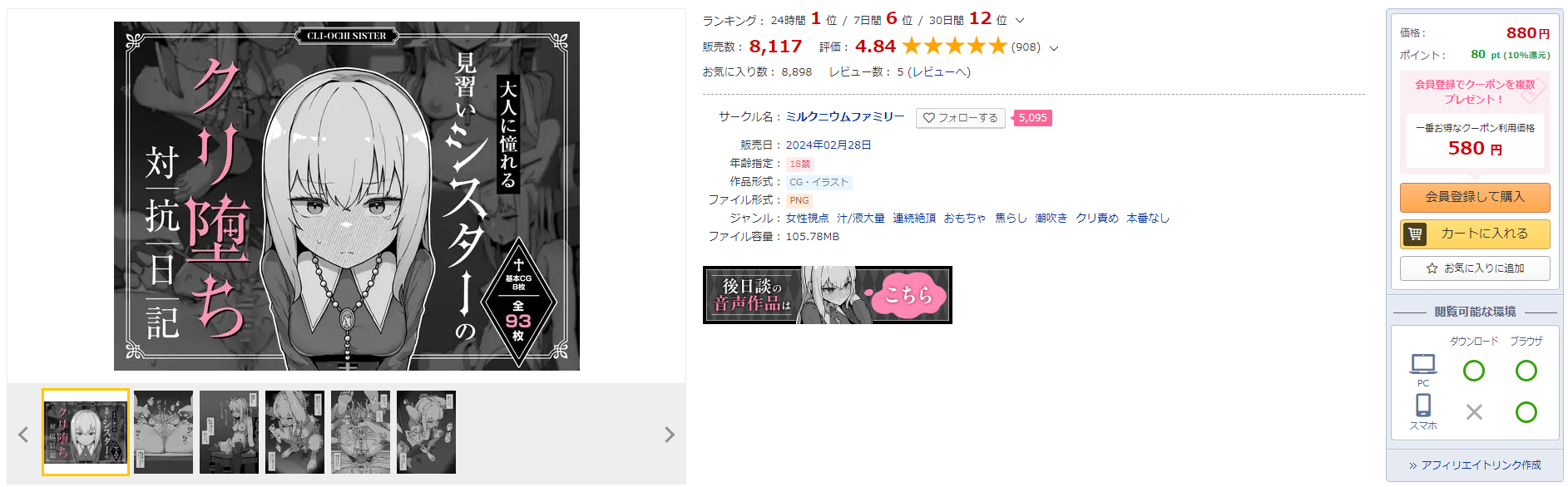Open the レビューへ link
Viewport: 1568px width, 487px height.
pos(939,72)
